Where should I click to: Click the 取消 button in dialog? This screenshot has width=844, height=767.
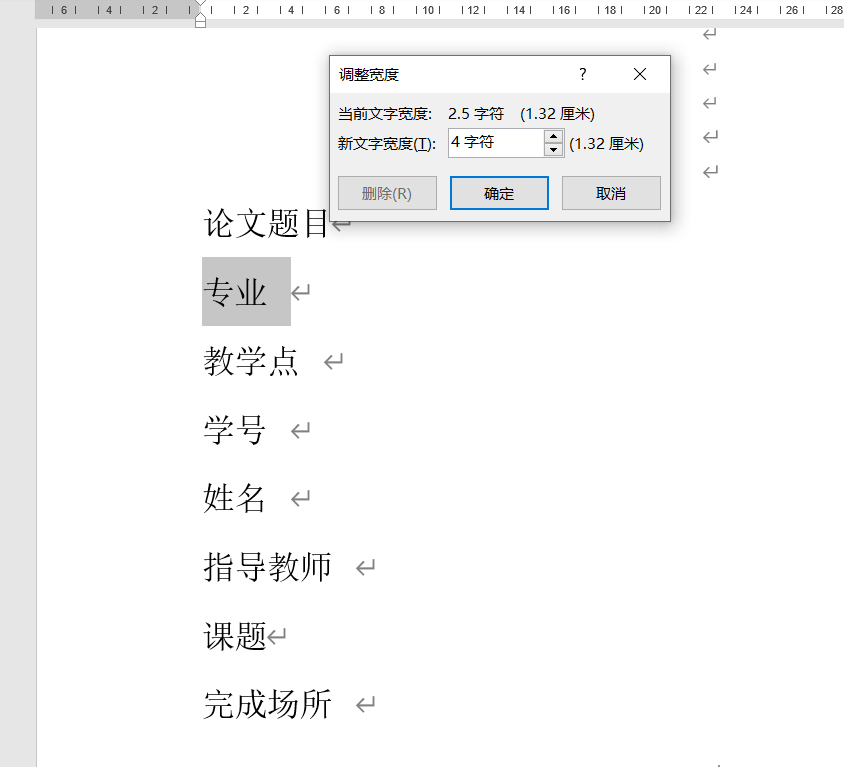coord(611,193)
